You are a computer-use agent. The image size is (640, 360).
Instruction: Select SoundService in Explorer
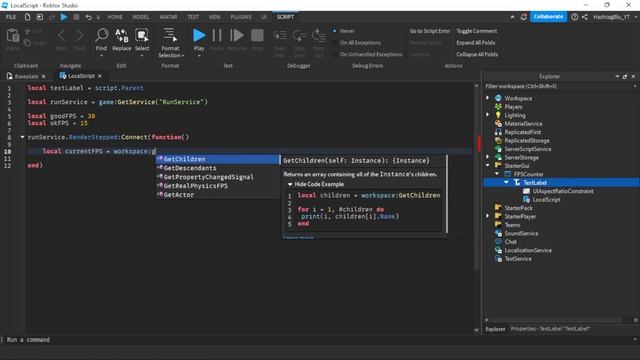(x=521, y=233)
